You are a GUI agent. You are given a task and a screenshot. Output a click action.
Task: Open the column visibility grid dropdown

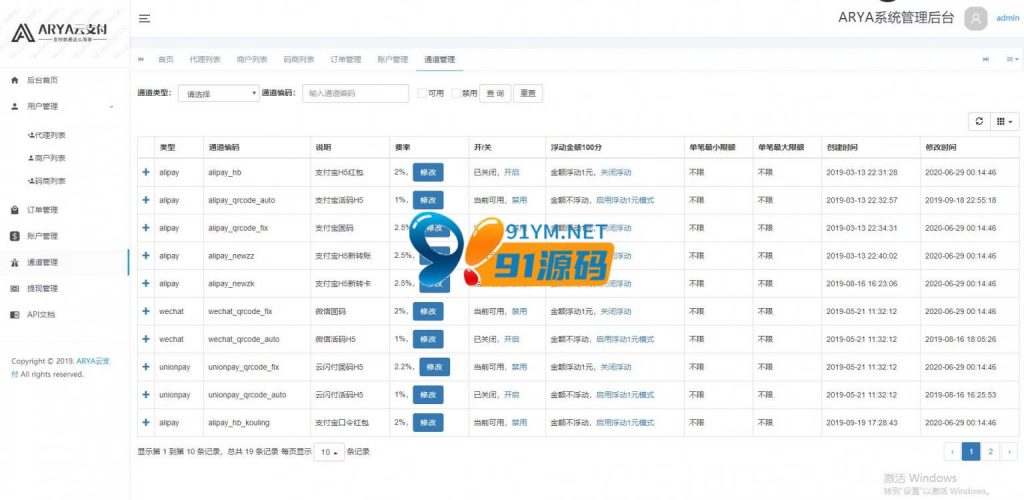click(x=1004, y=121)
